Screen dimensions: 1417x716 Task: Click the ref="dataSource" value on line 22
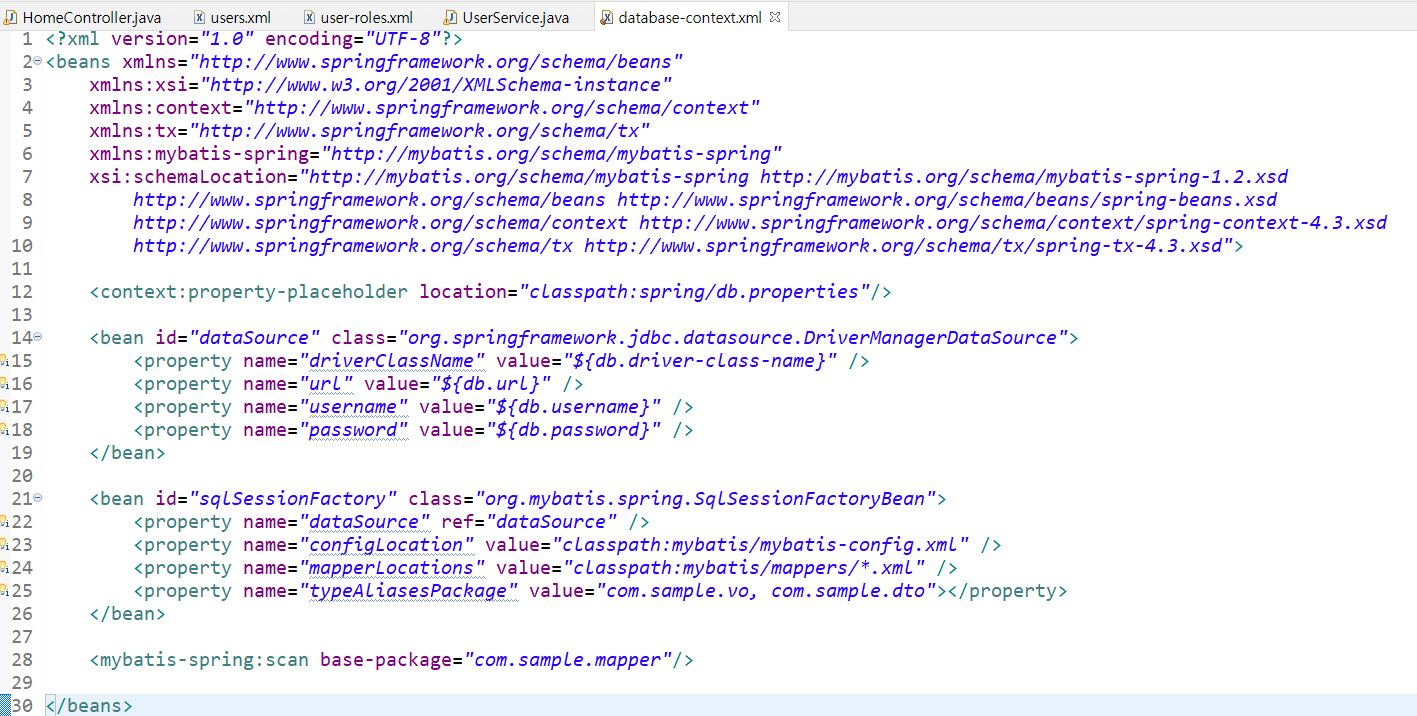click(552, 522)
